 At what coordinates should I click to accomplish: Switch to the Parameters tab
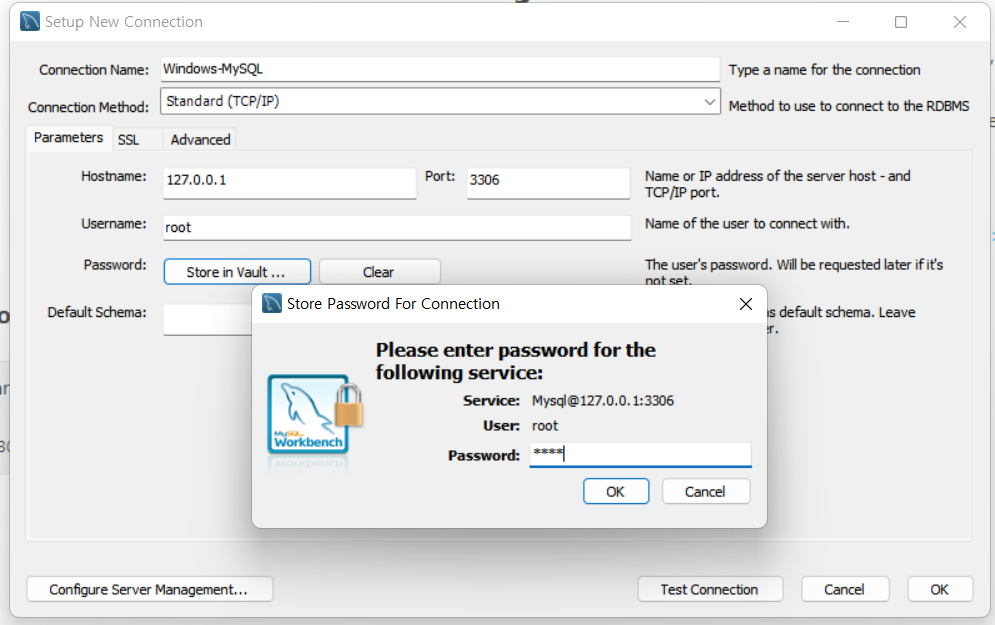coord(69,138)
